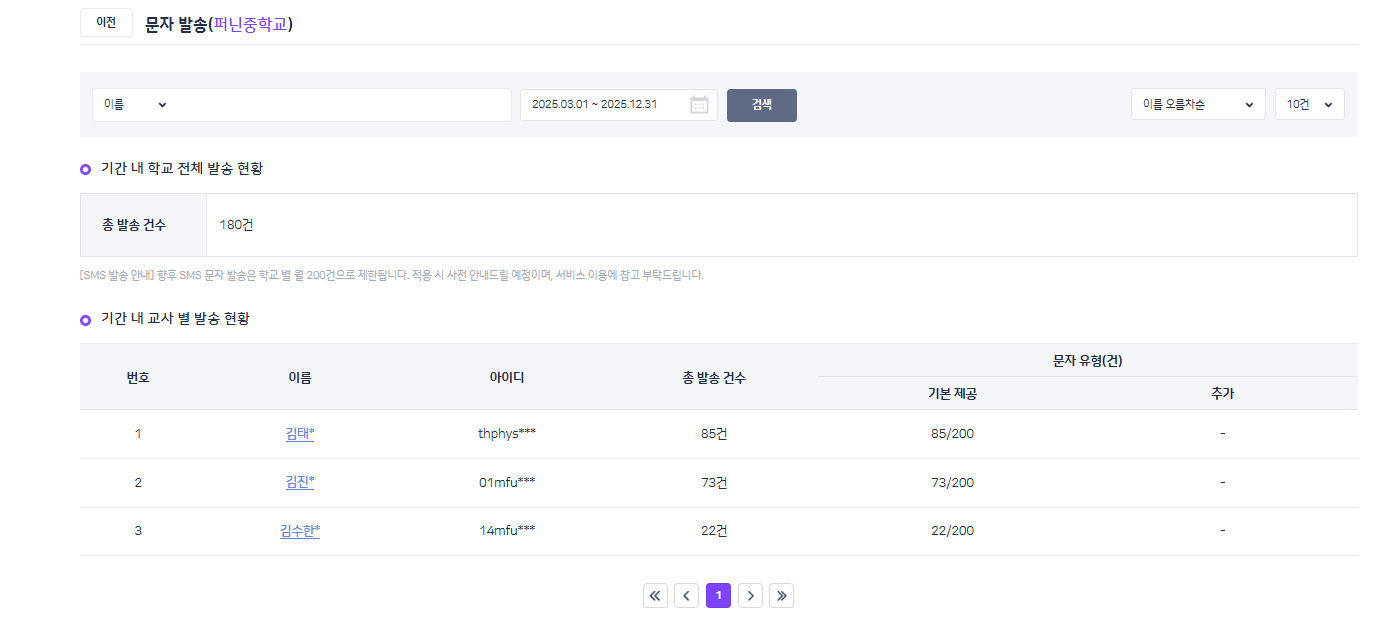Go to the previous results page
The height and width of the screenshot is (644, 1387).
pyautogui.click(x=686, y=596)
